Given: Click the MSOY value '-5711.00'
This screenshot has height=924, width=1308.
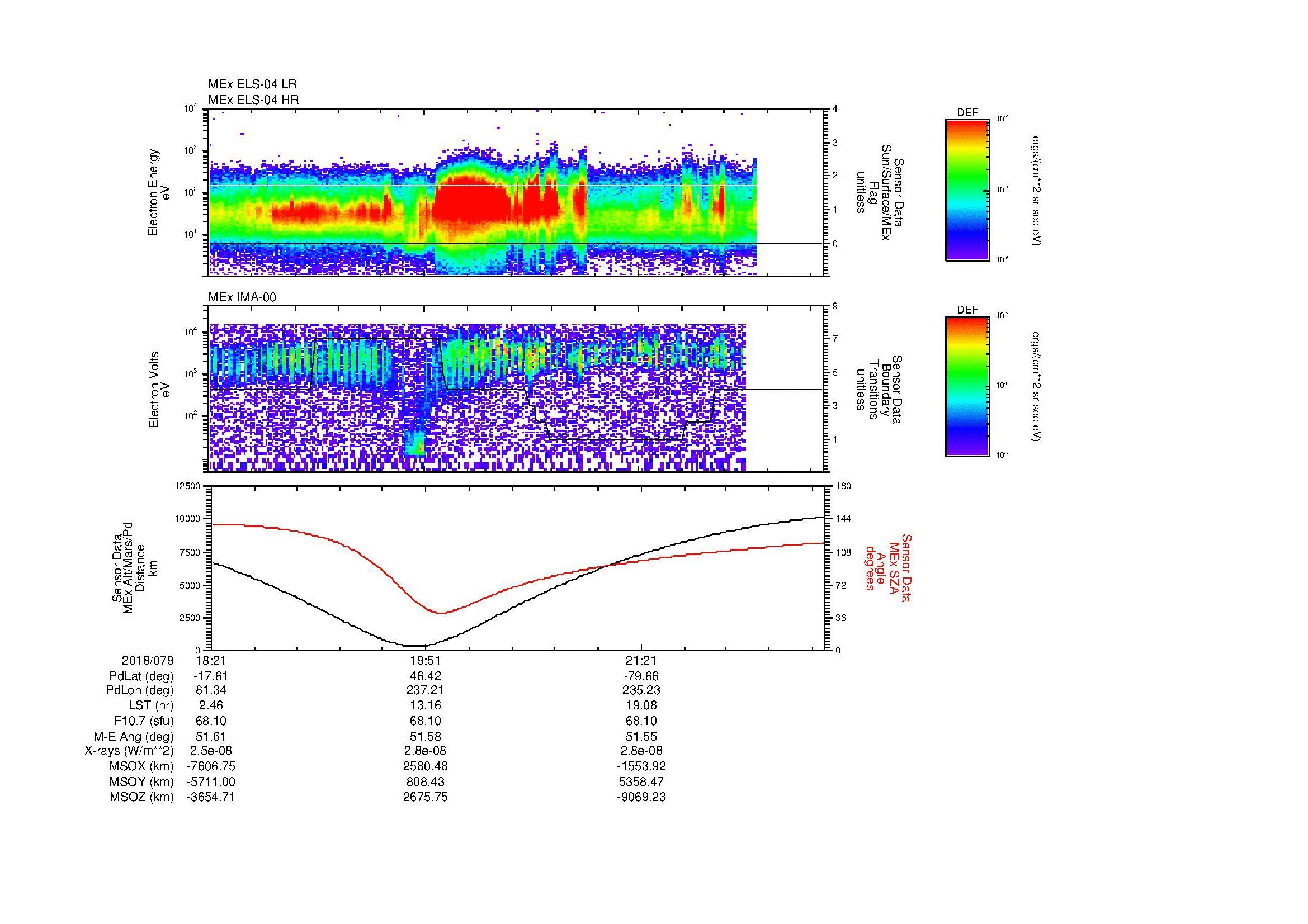Looking at the screenshot, I should [211, 781].
